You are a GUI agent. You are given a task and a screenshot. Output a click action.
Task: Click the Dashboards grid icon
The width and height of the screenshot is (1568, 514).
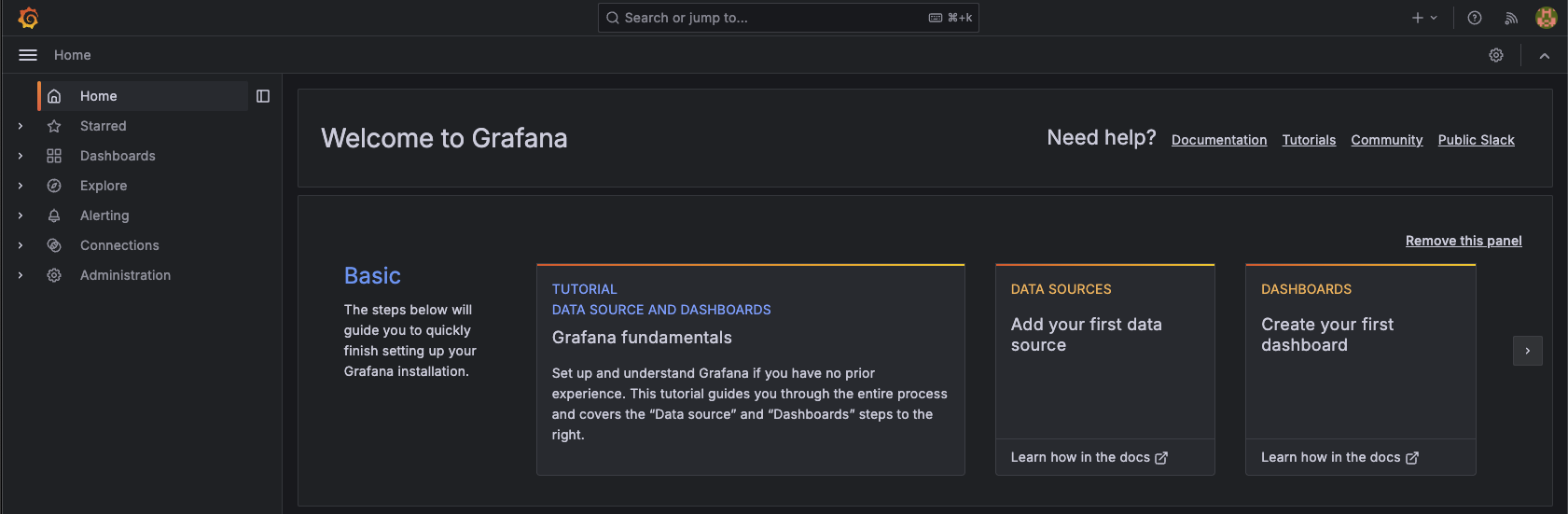click(x=54, y=156)
